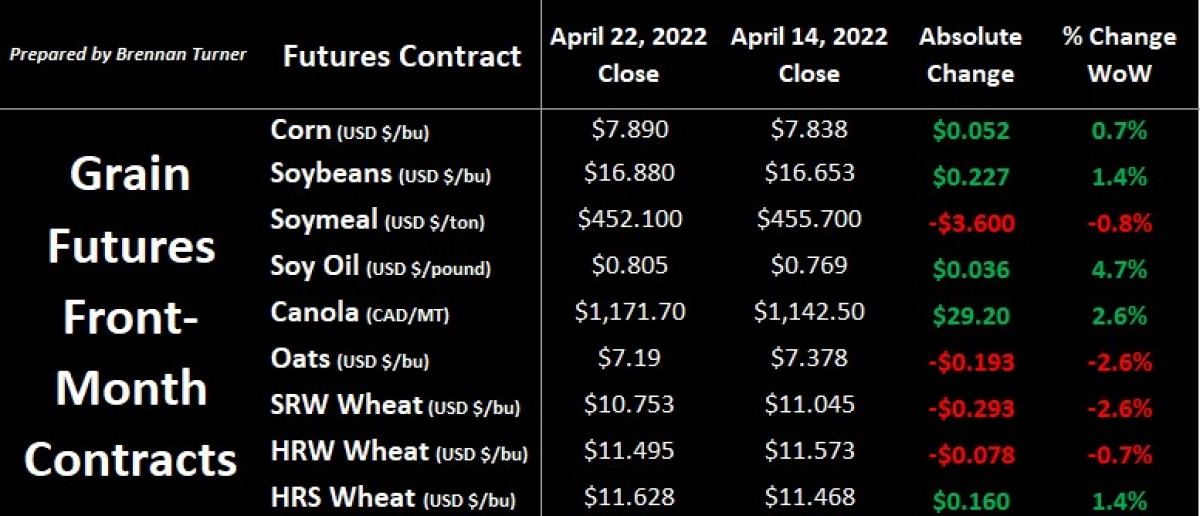1200x516 pixels.
Task: Click the Absolute Change column header
Action: pyautogui.click(x=970, y=55)
